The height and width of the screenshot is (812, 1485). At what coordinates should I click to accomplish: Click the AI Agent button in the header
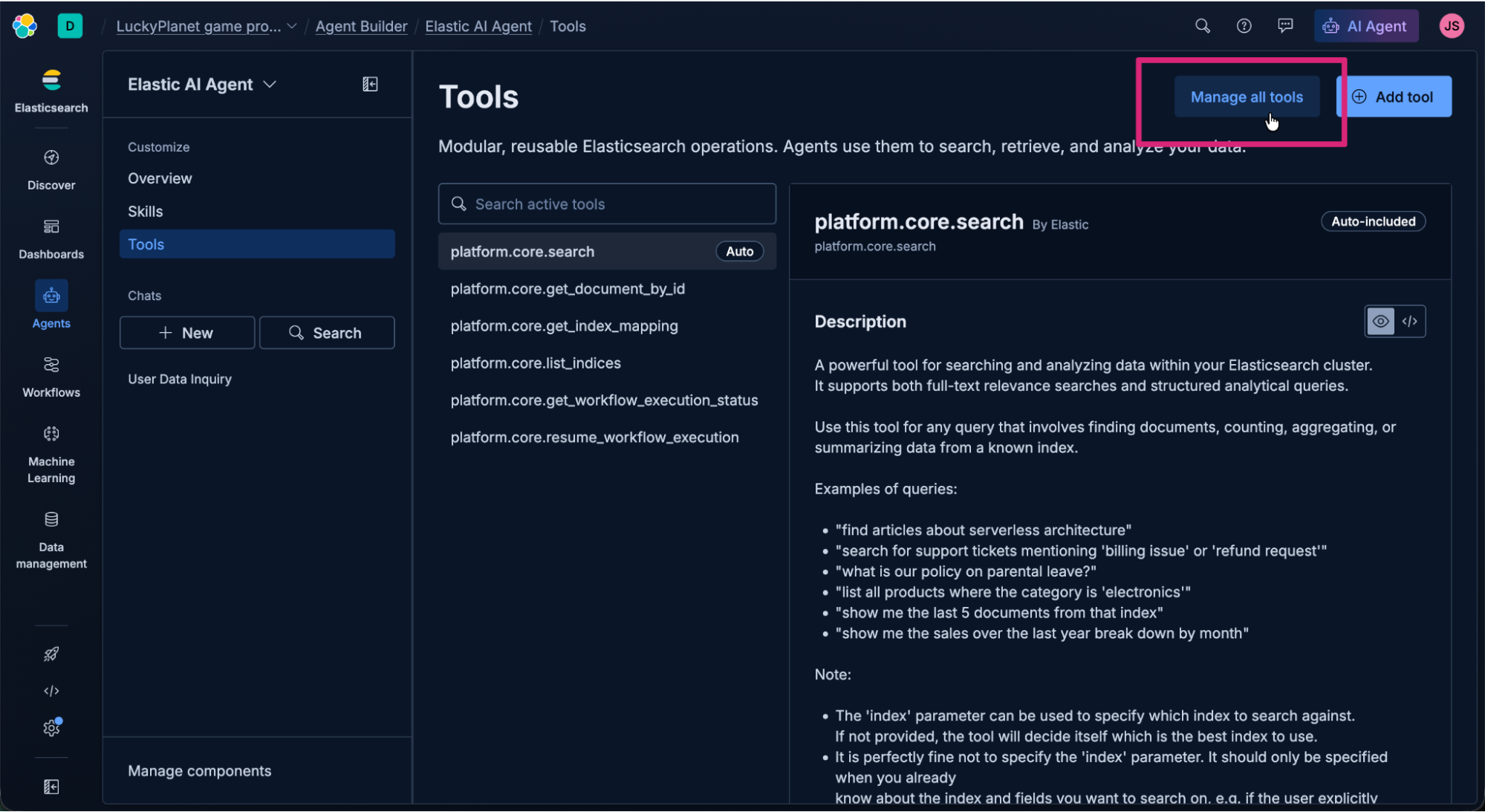(x=1365, y=26)
